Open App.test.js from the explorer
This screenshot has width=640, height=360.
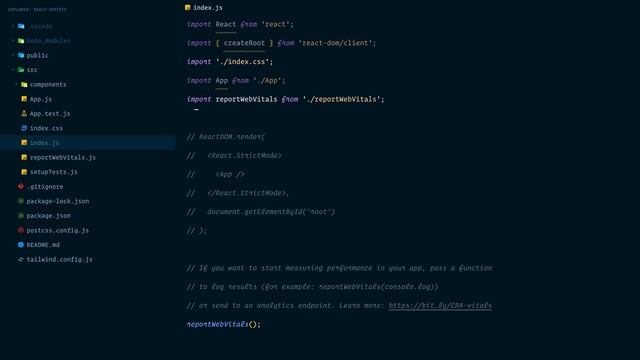[50, 113]
